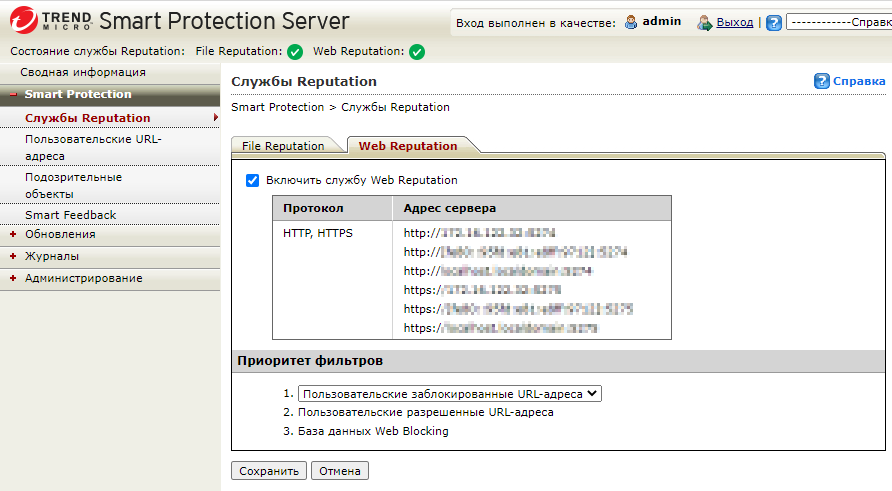
Task: Collapse the Smart Protection menu section
Action: (13, 95)
